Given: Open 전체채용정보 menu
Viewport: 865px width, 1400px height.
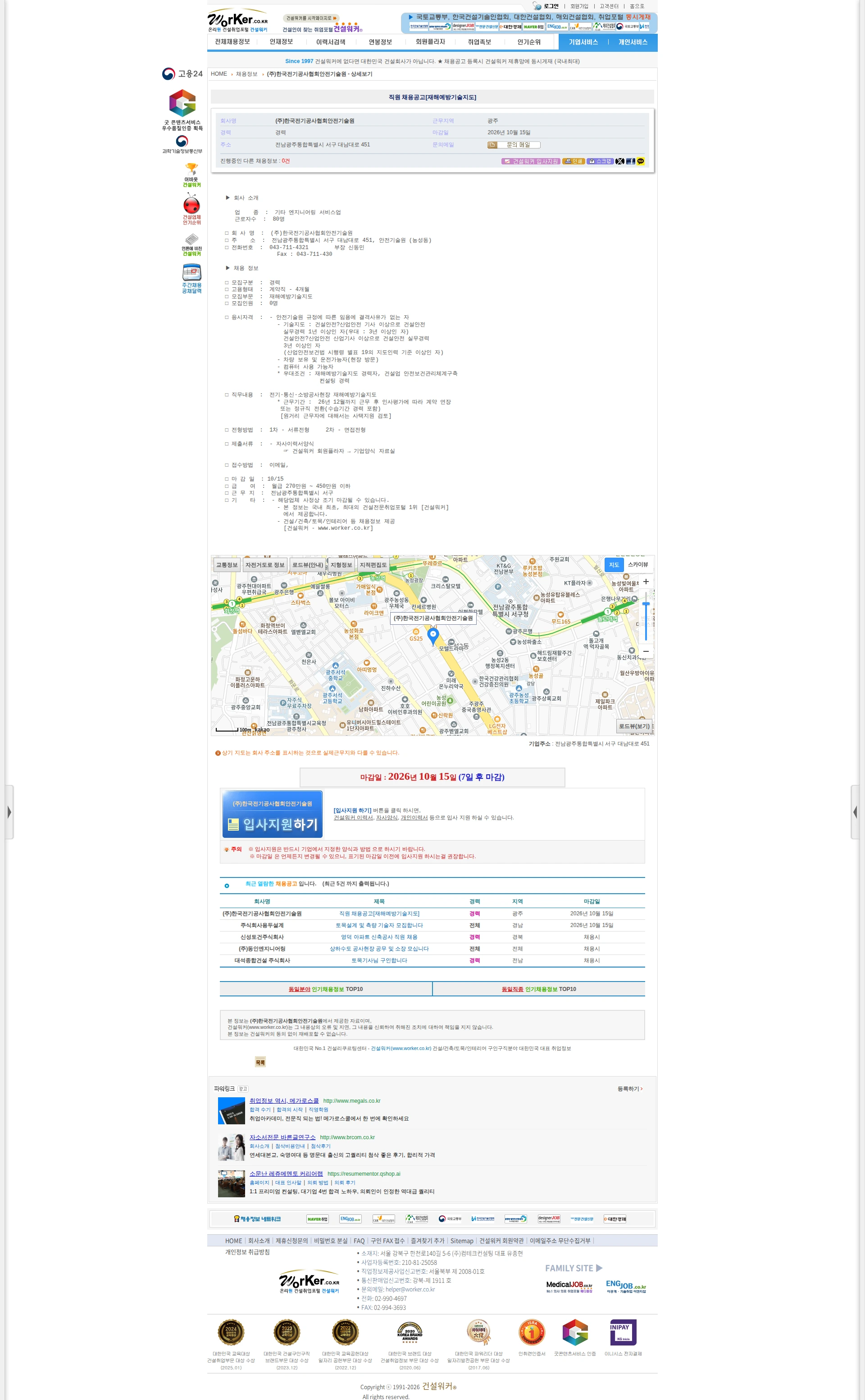Looking at the screenshot, I should click(232, 42).
